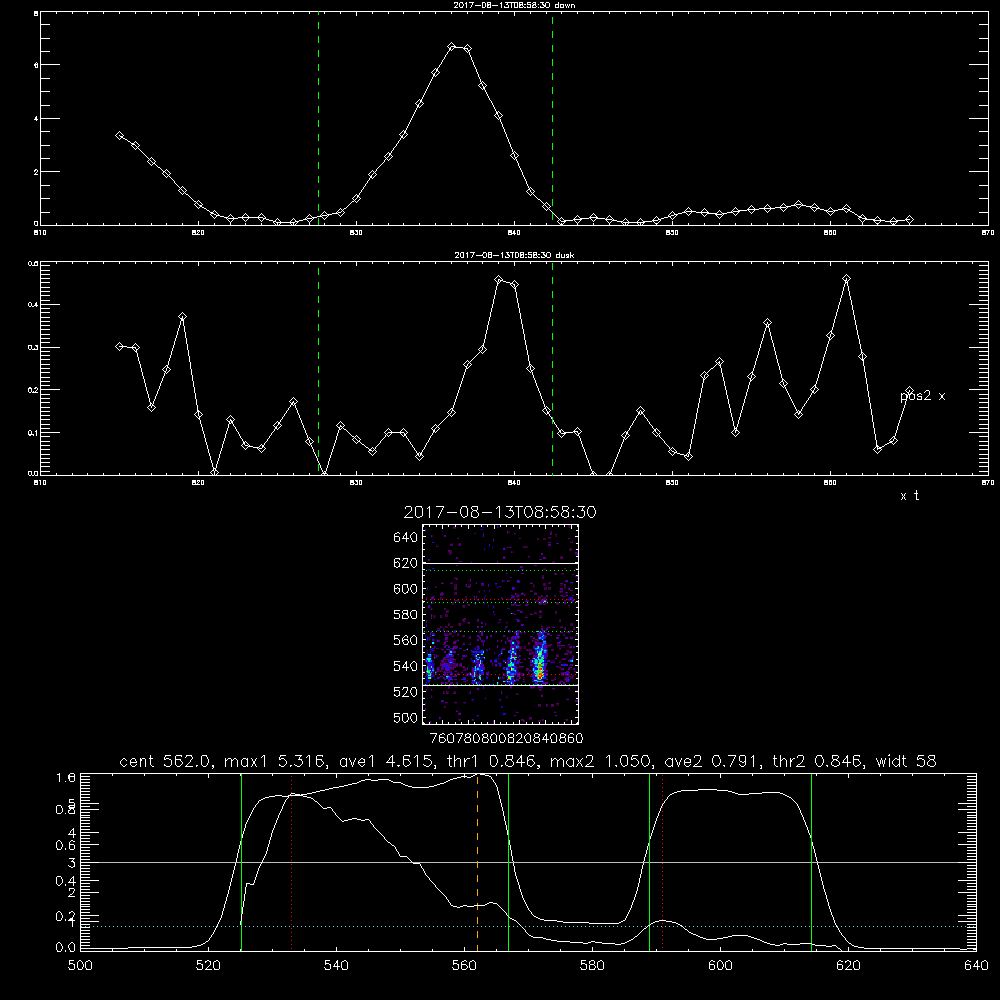Click the '520' label on heatmap y-axis

(x=406, y=692)
